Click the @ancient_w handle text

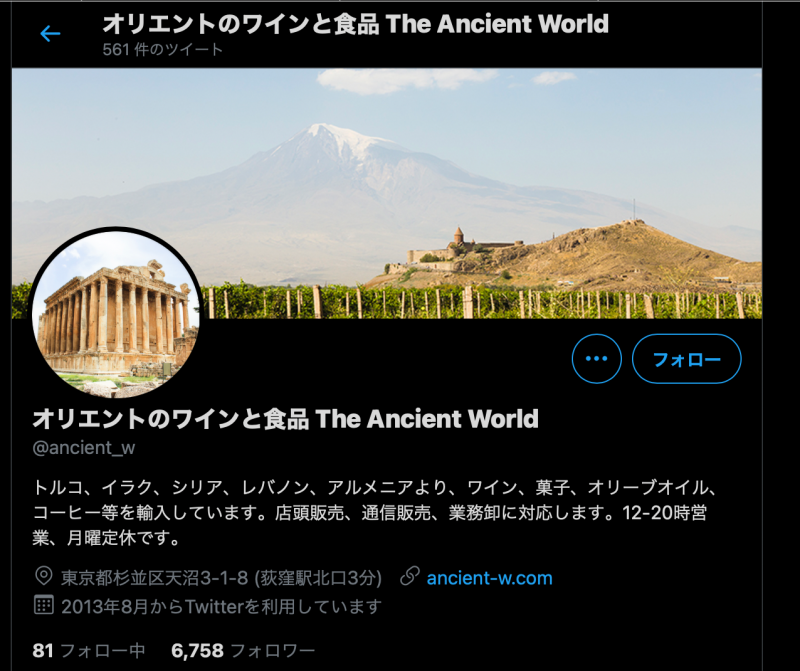[x=84, y=448]
